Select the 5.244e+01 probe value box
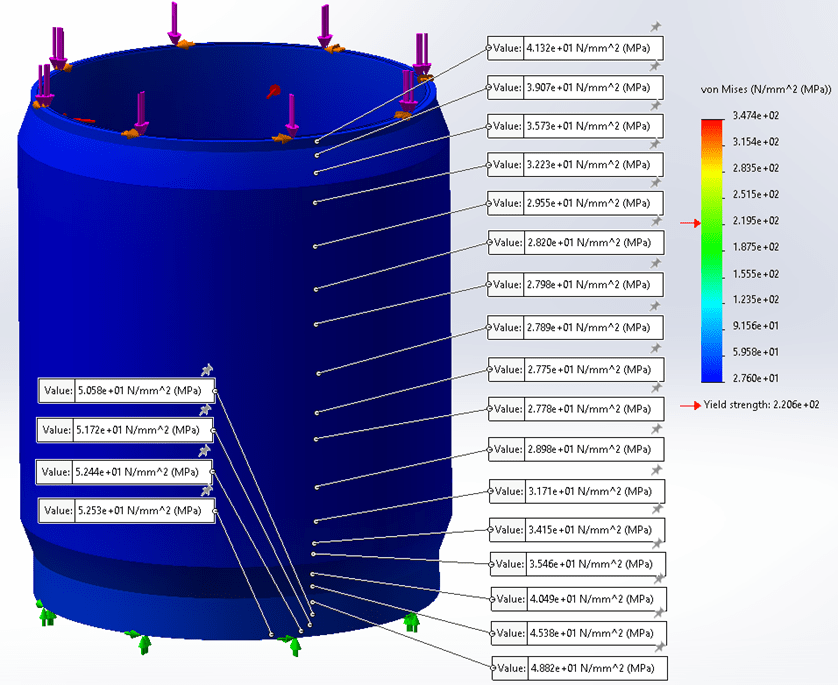This screenshot has width=838, height=685. (125, 471)
